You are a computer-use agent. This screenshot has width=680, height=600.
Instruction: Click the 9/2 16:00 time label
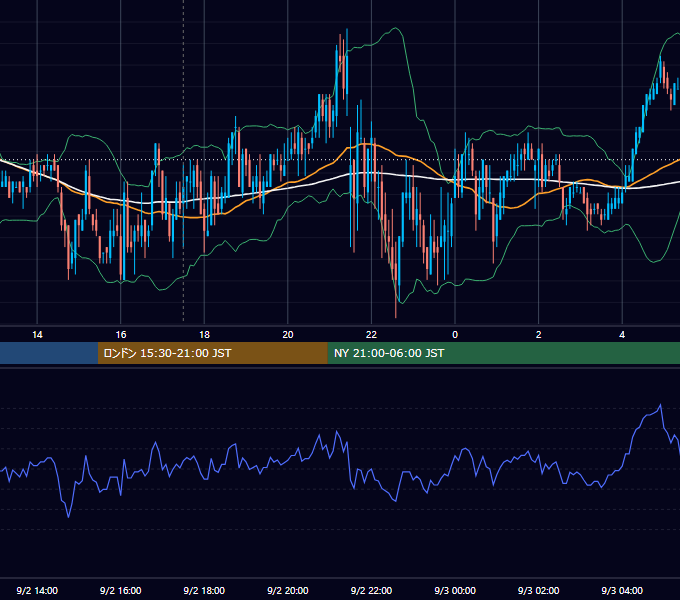tap(121, 590)
